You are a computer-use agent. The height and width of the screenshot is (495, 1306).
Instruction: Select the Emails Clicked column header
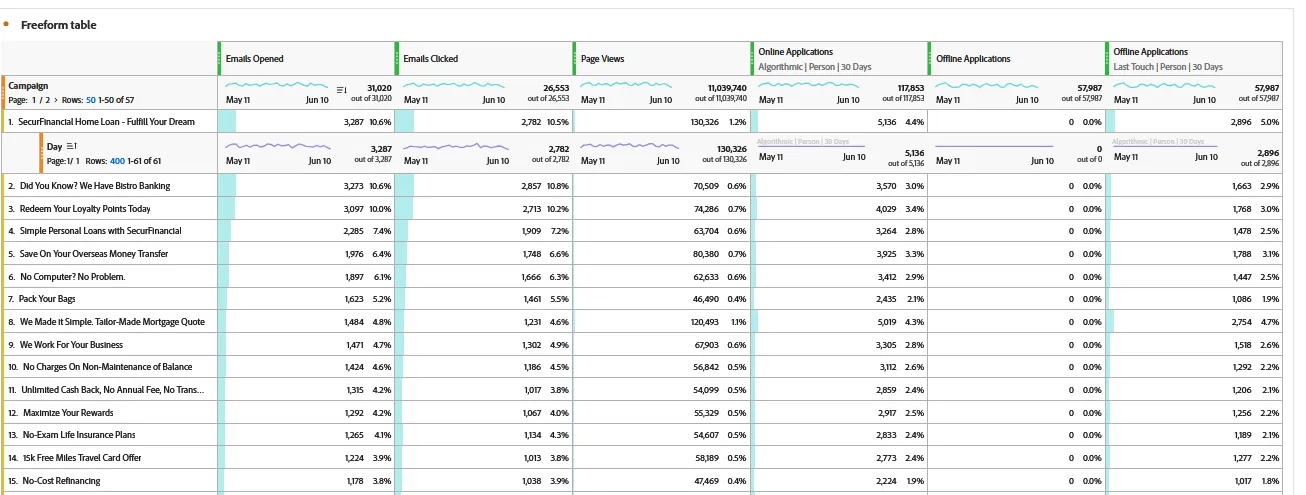tap(485, 59)
